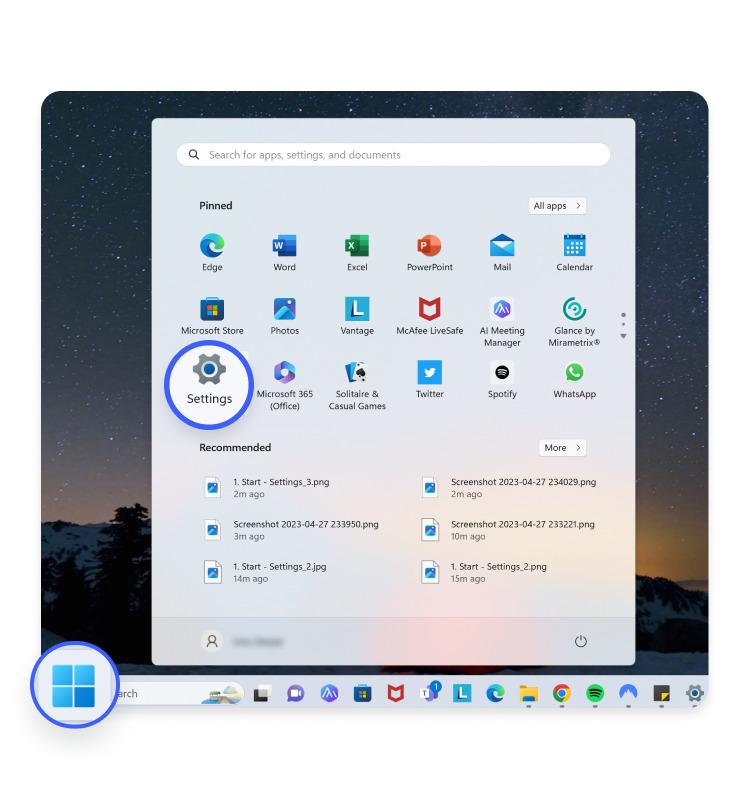The height and width of the screenshot is (800, 750).
Task: Show All apps list
Action: (x=557, y=206)
